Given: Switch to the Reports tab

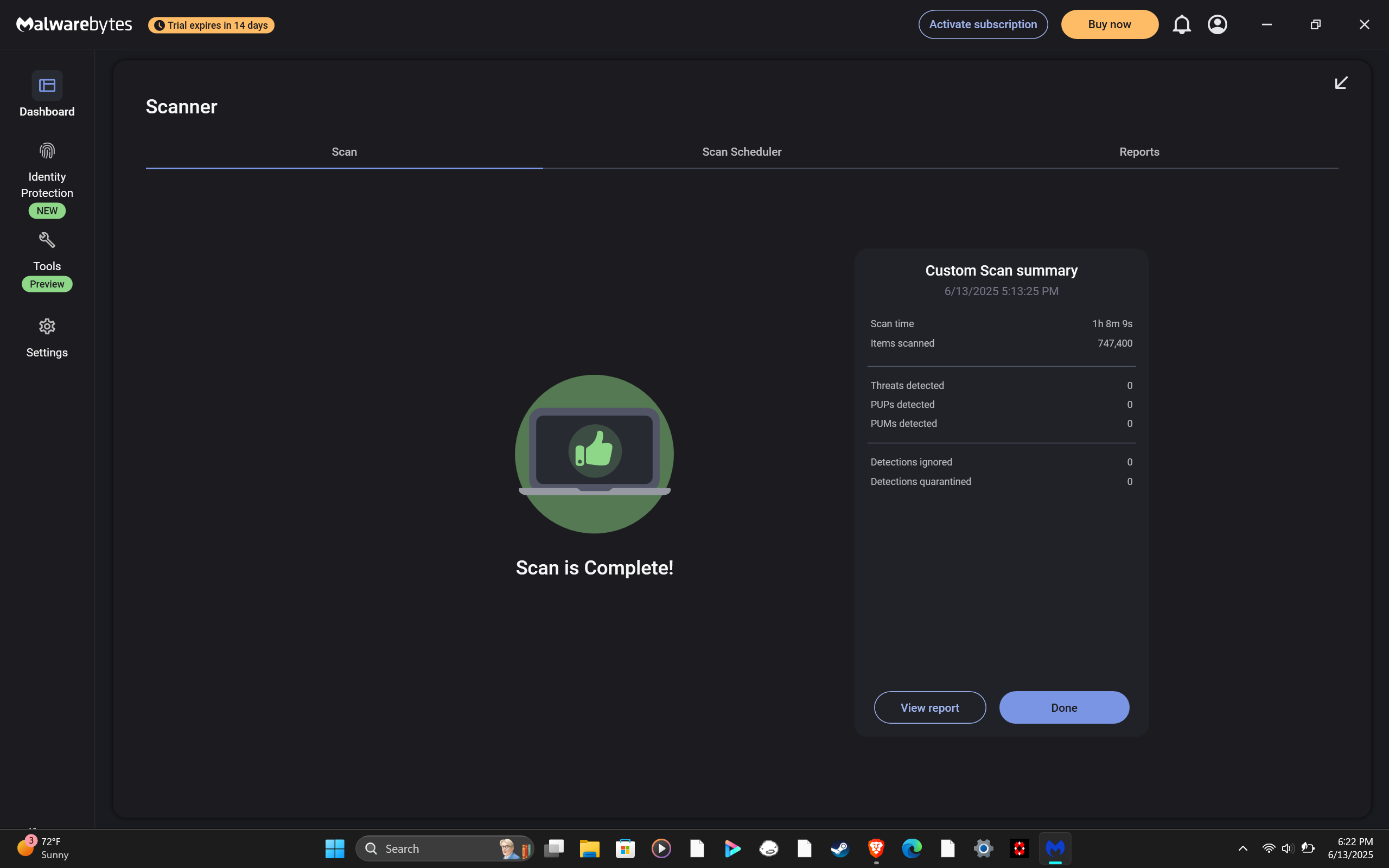Looking at the screenshot, I should pos(1139,152).
